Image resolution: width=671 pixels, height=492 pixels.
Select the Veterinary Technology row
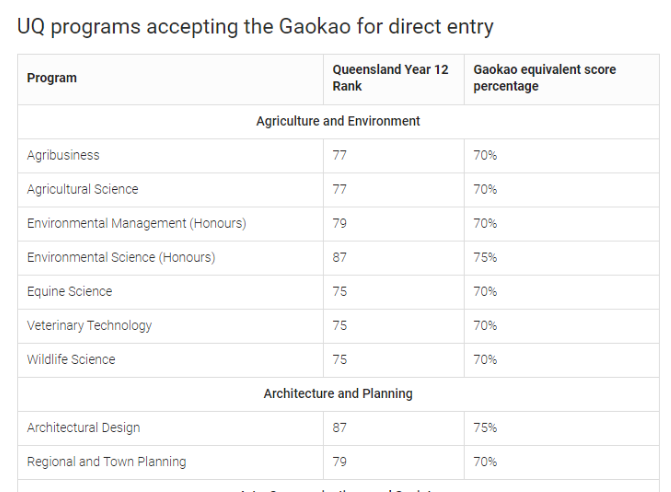(90, 325)
